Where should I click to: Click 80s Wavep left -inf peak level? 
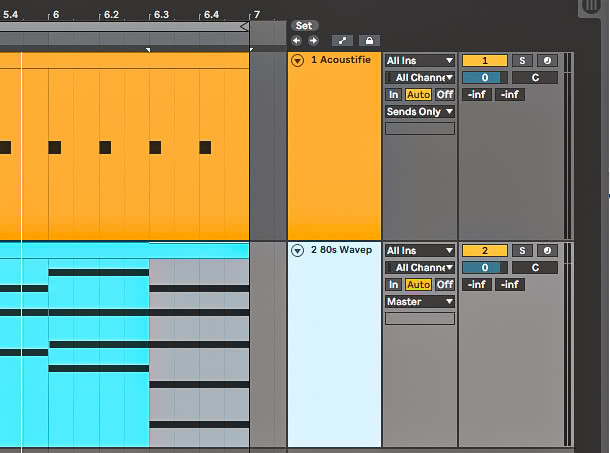point(477,284)
